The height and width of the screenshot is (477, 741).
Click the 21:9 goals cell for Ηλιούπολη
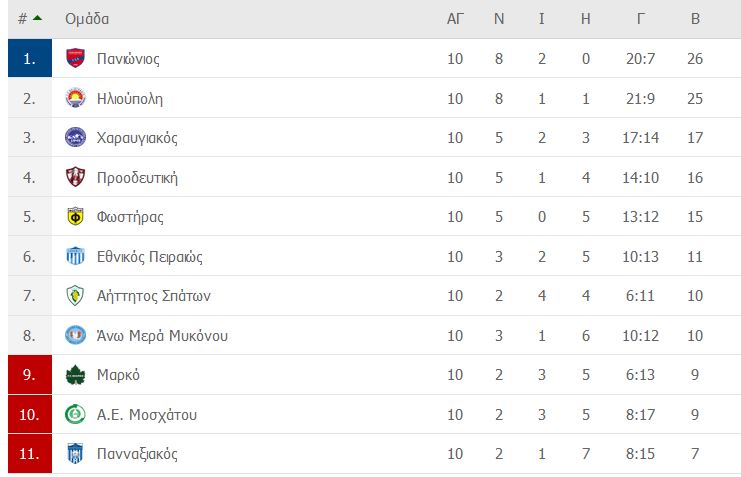click(x=640, y=98)
